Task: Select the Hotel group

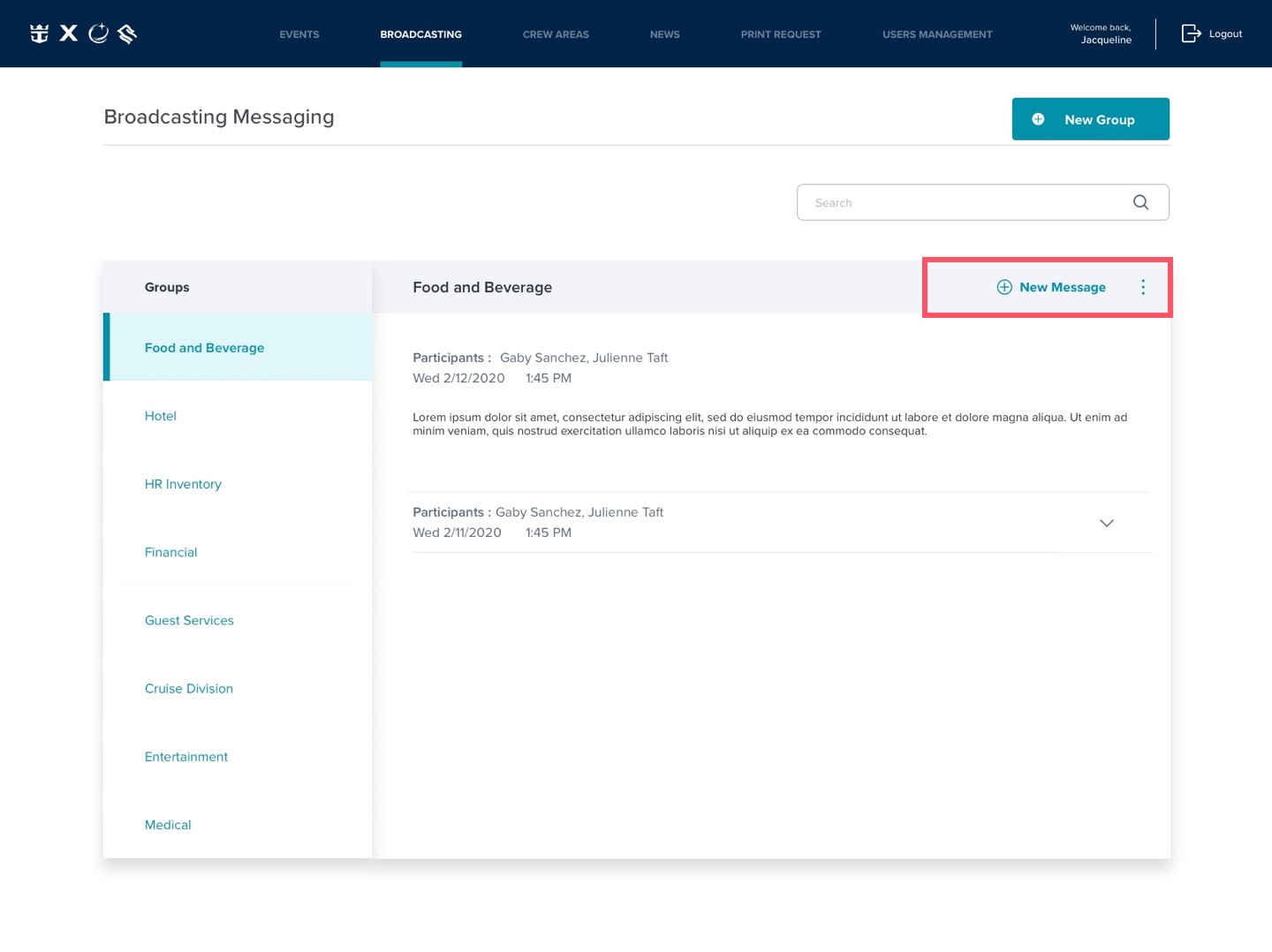Action: point(161,416)
